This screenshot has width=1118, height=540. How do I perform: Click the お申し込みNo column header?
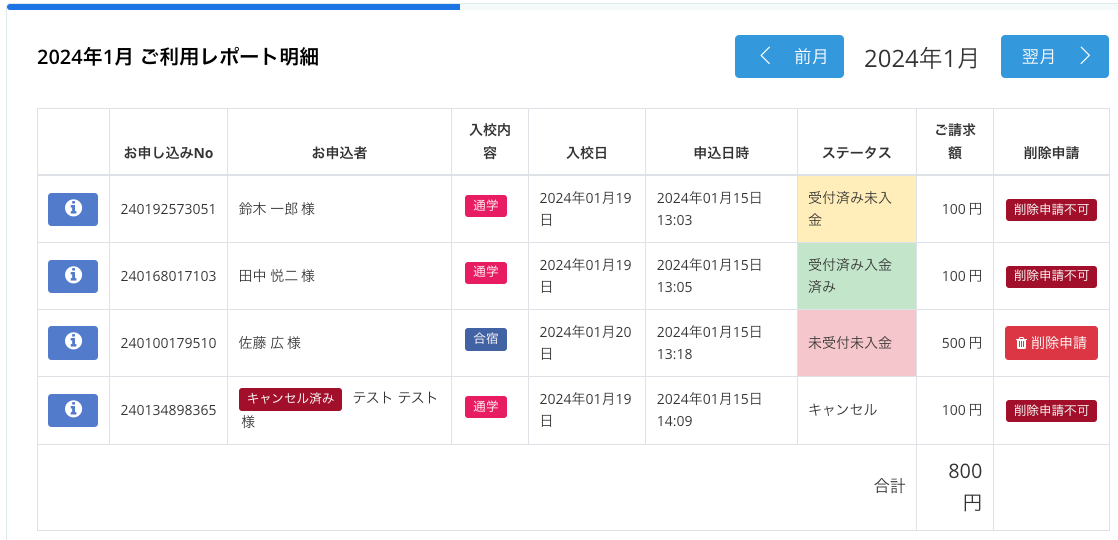pyautogui.click(x=168, y=153)
